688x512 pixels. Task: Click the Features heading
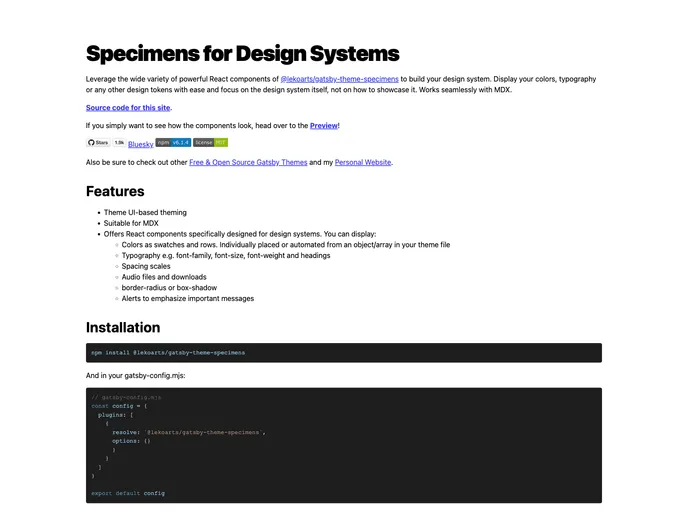115,191
